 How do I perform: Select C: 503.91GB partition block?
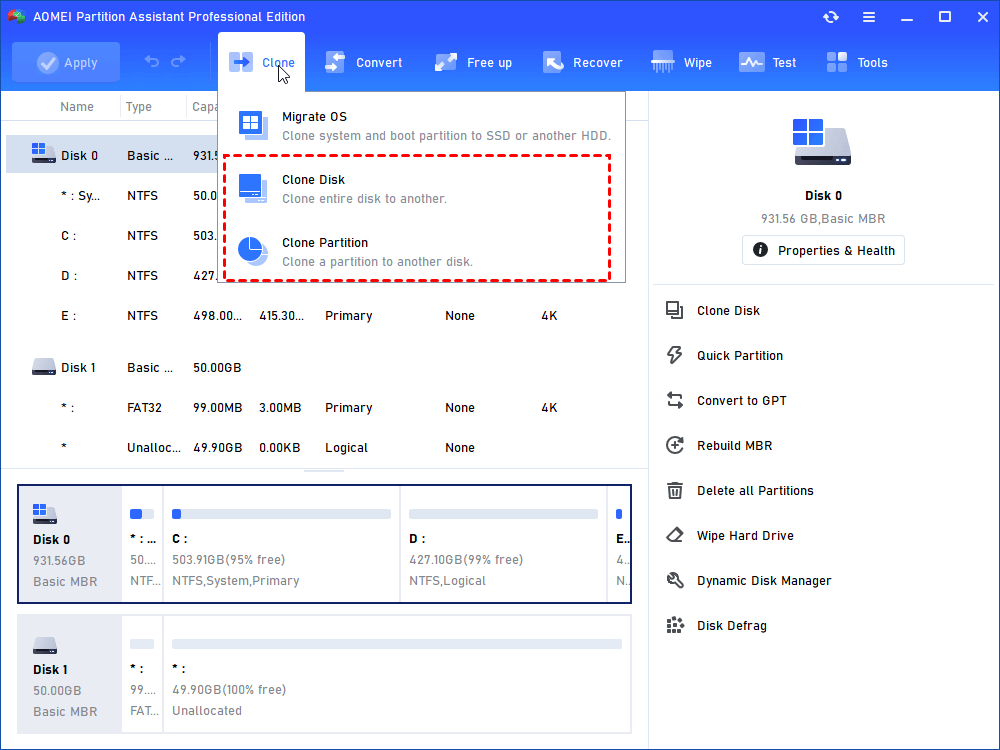pos(281,544)
